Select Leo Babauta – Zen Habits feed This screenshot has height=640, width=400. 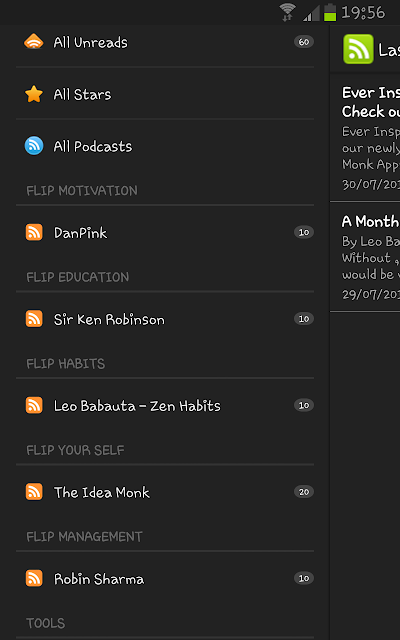point(165,405)
